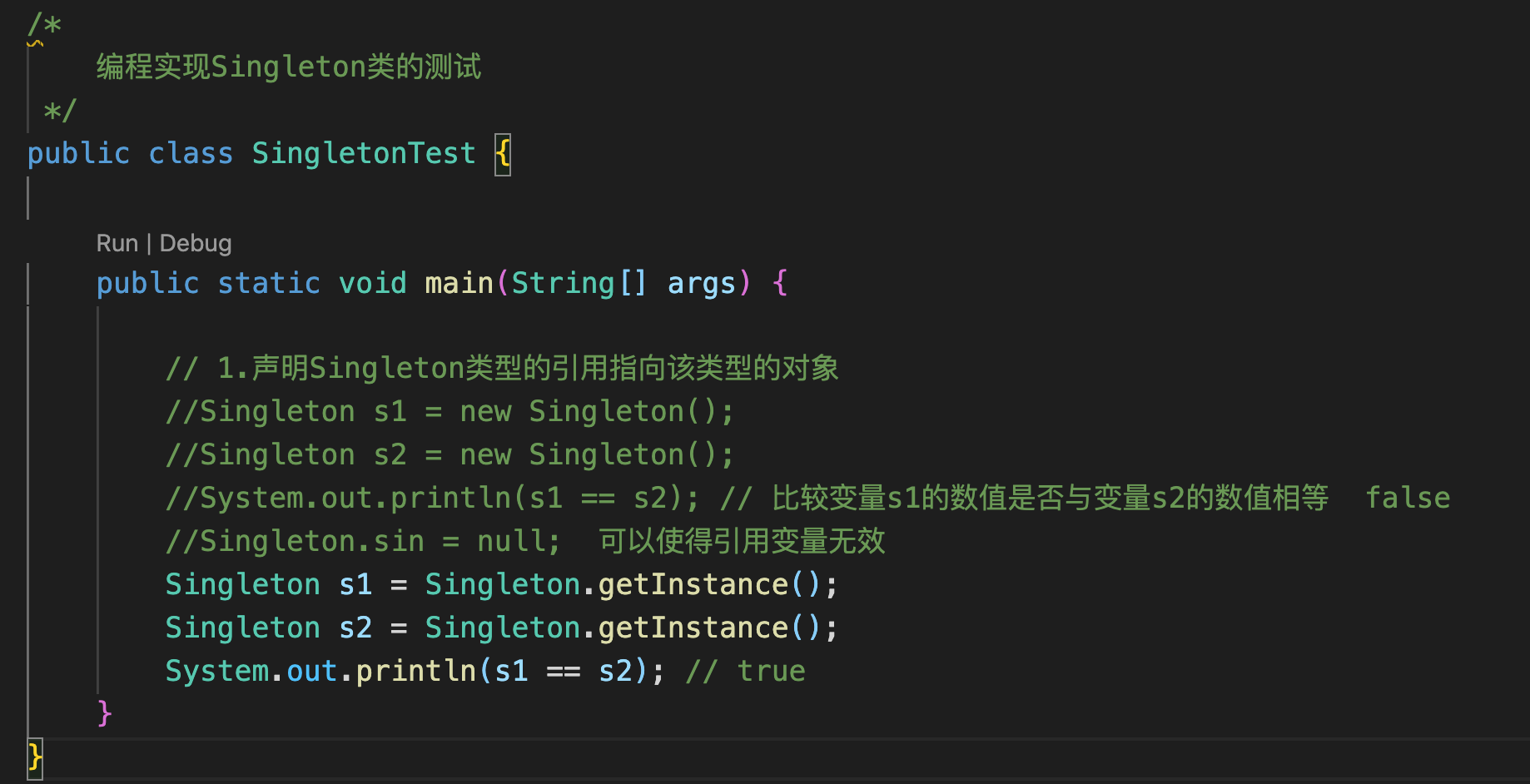
Task: Click the "// true" trailing comment
Action: pyautogui.click(x=745, y=672)
